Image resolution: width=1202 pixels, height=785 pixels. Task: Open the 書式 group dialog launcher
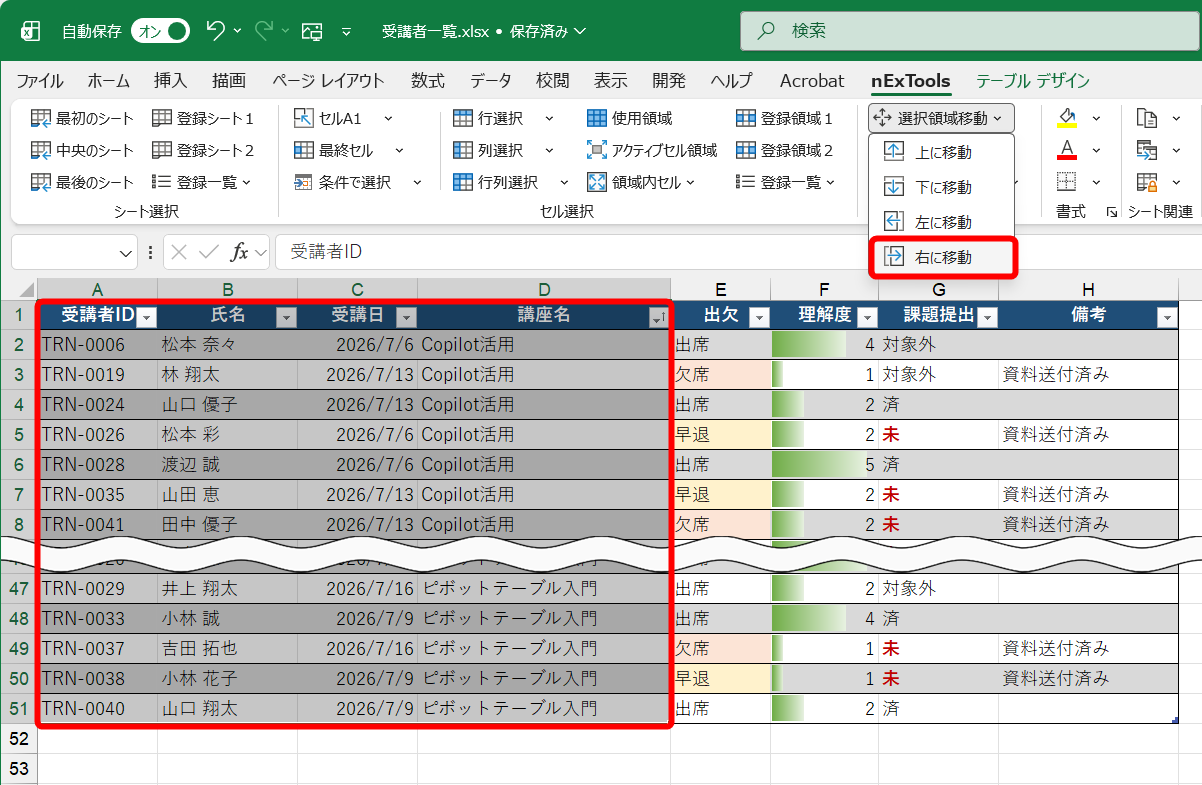1111,212
